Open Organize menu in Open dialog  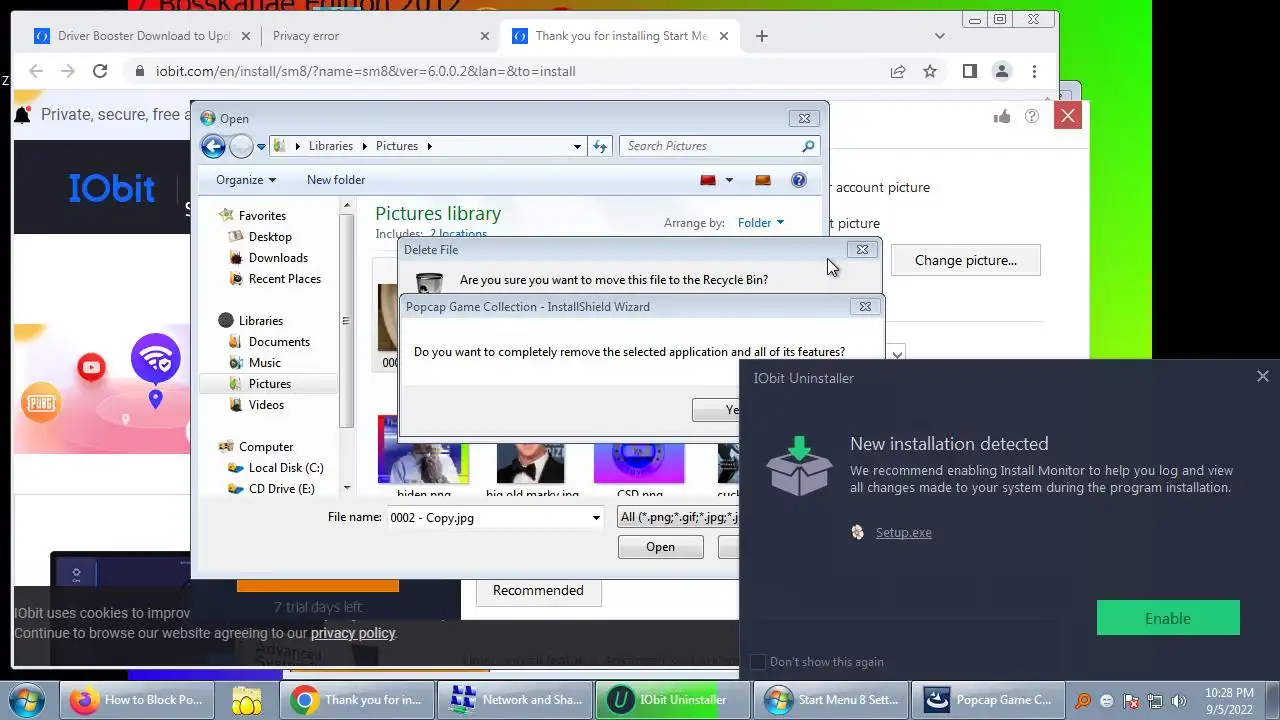(x=246, y=180)
